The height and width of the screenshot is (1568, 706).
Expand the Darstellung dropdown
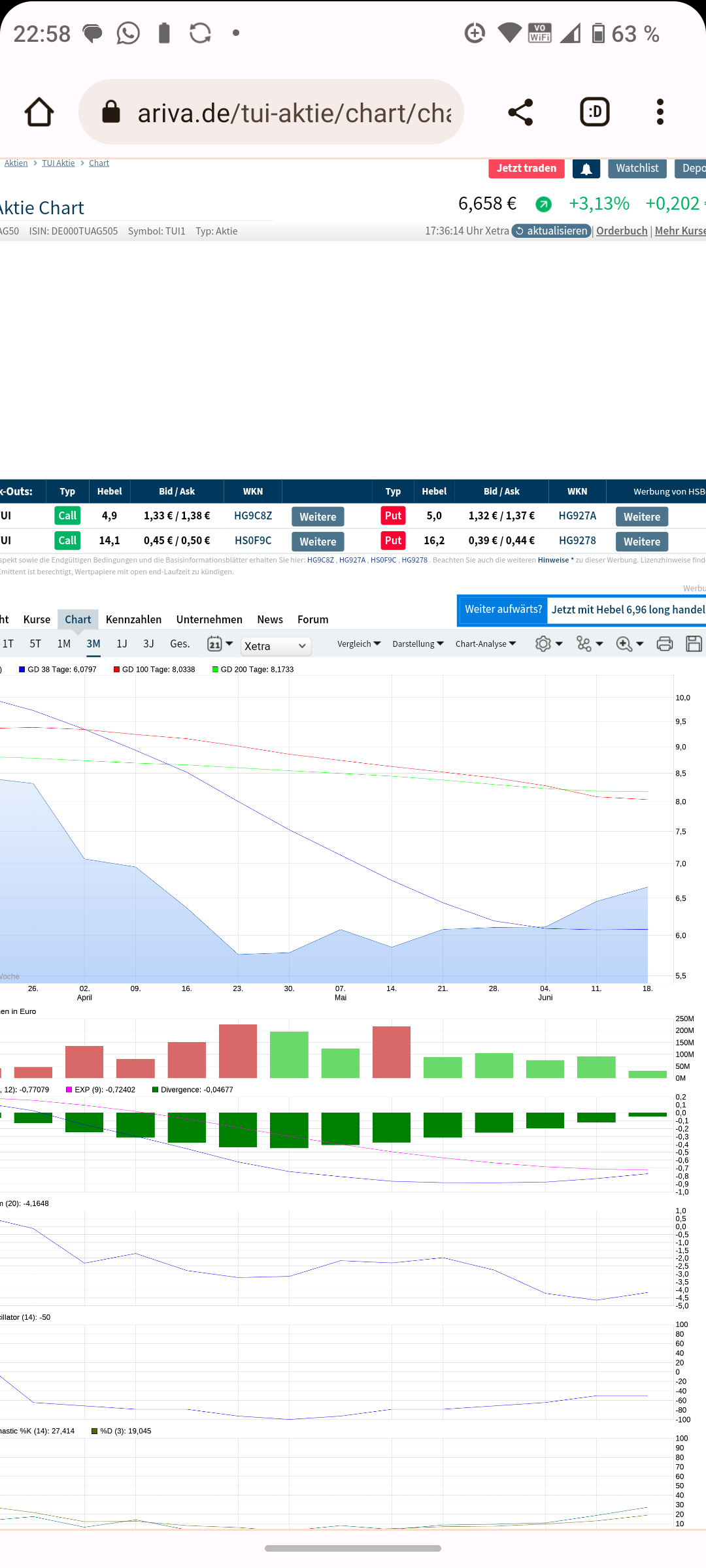pos(418,644)
